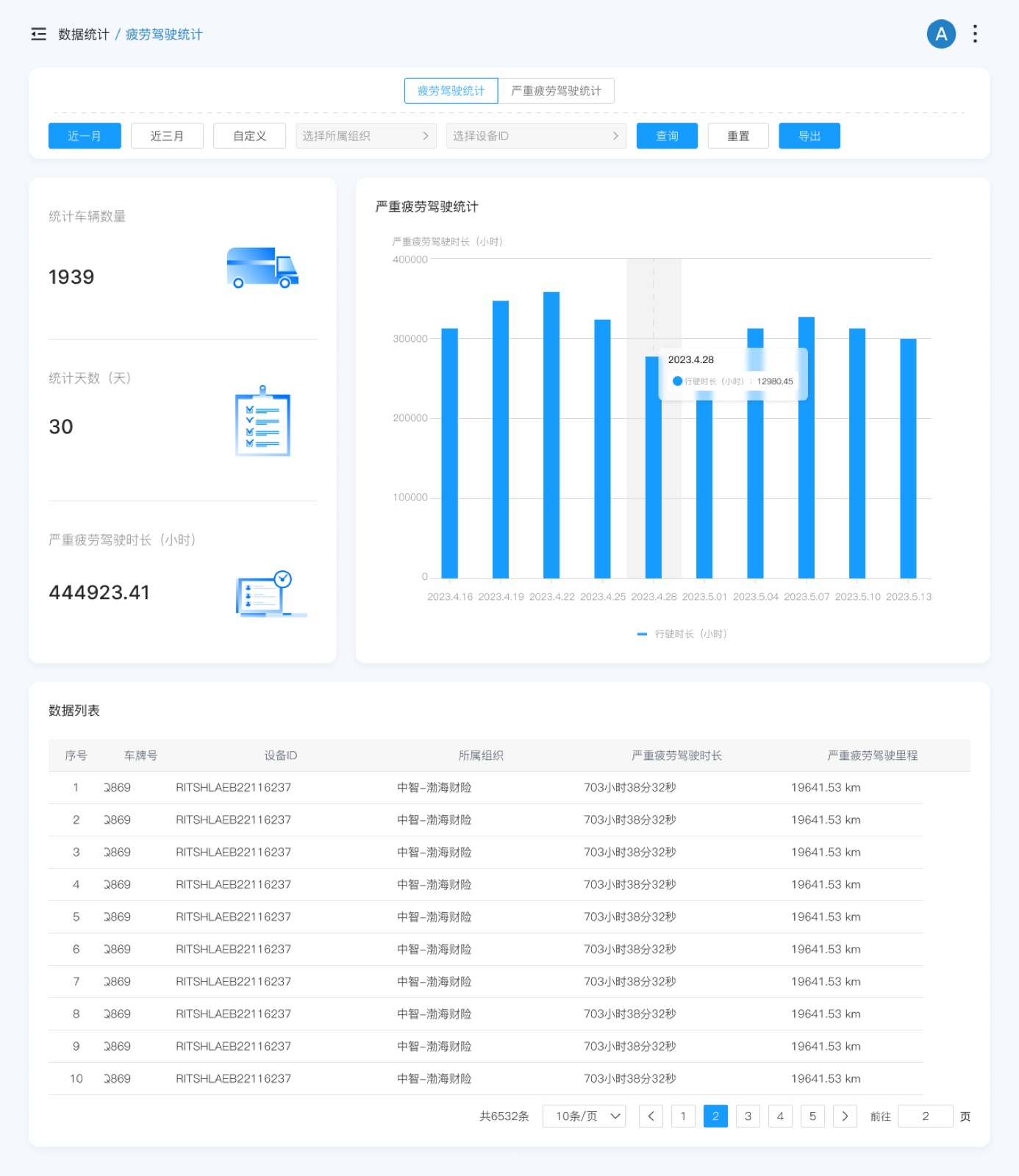The width and height of the screenshot is (1019, 1176).
Task: Select the 近三月 time range
Action: coord(167,136)
